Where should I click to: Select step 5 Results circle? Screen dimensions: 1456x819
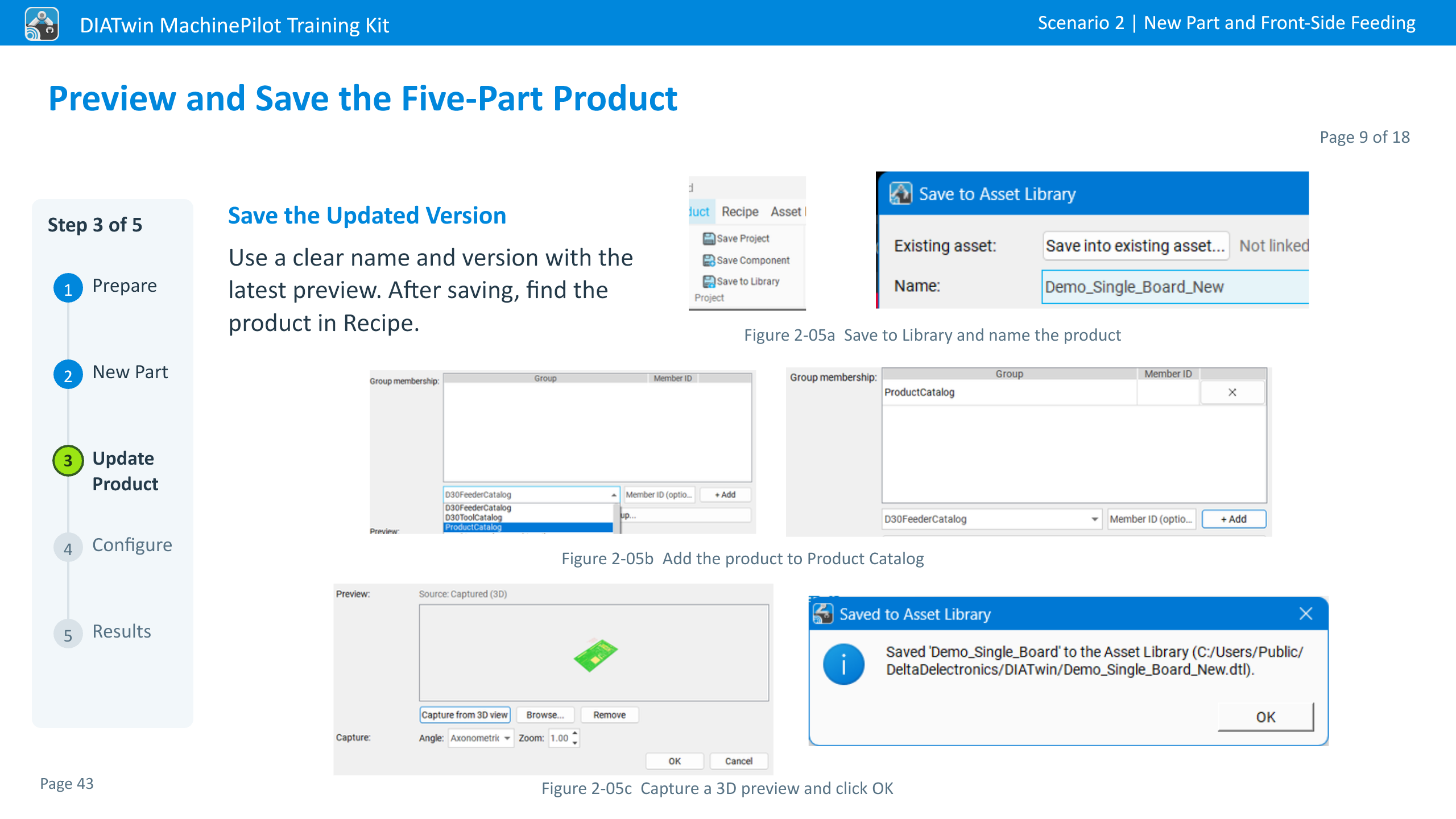[68, 634]
